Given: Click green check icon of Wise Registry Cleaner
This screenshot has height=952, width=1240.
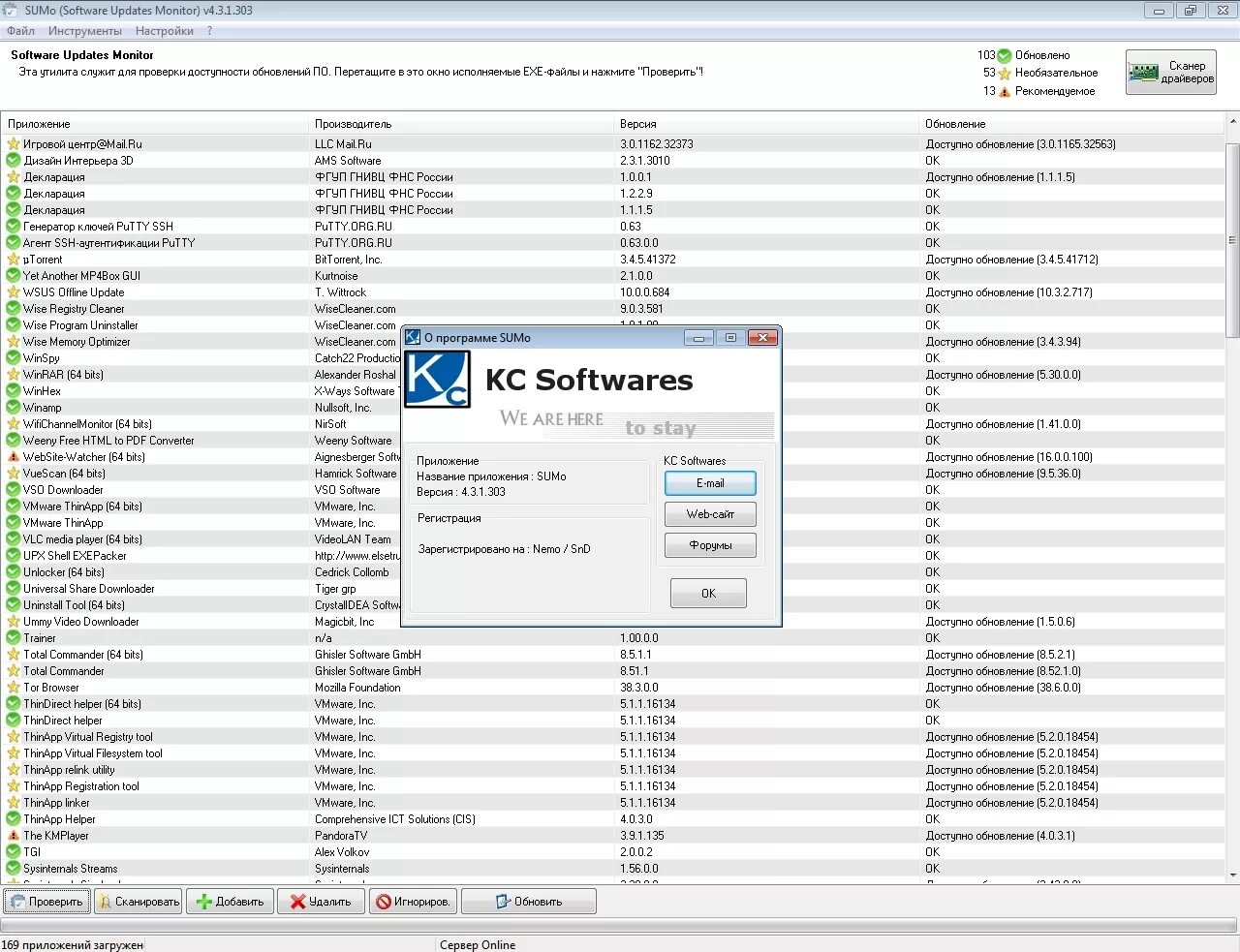Looking at the screenshot, I should point(14,309).
